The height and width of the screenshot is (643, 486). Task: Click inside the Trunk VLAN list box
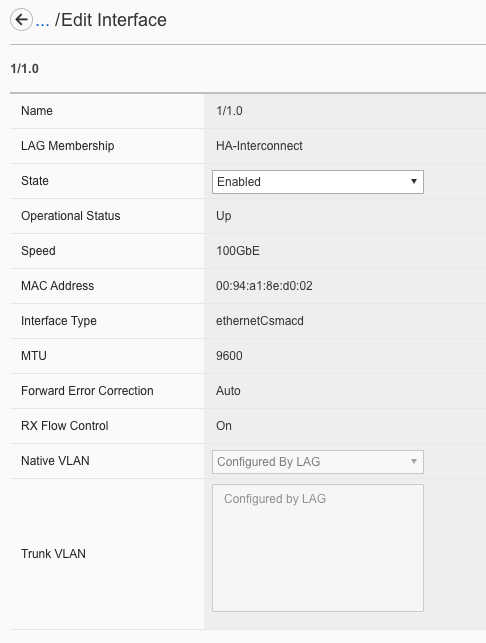point(317,548)
